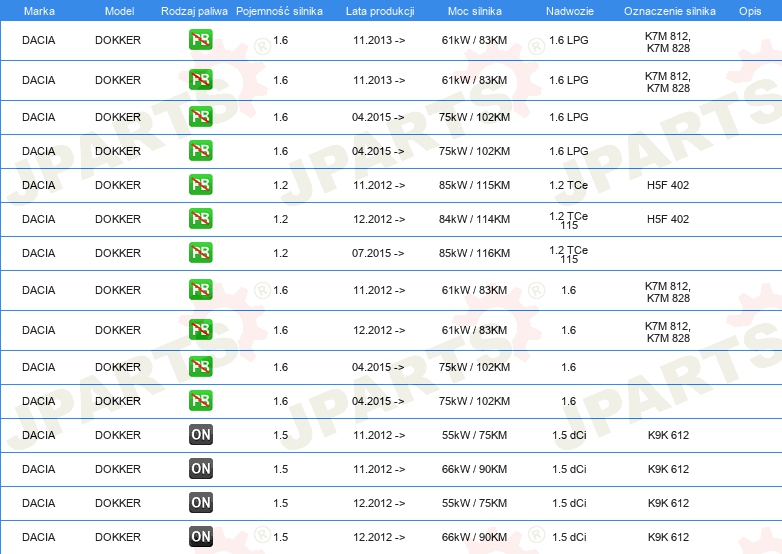Screen dimensions: 782x554
Task: Select K9K 612 engine code in last row
Action: (x=668, y=537)
